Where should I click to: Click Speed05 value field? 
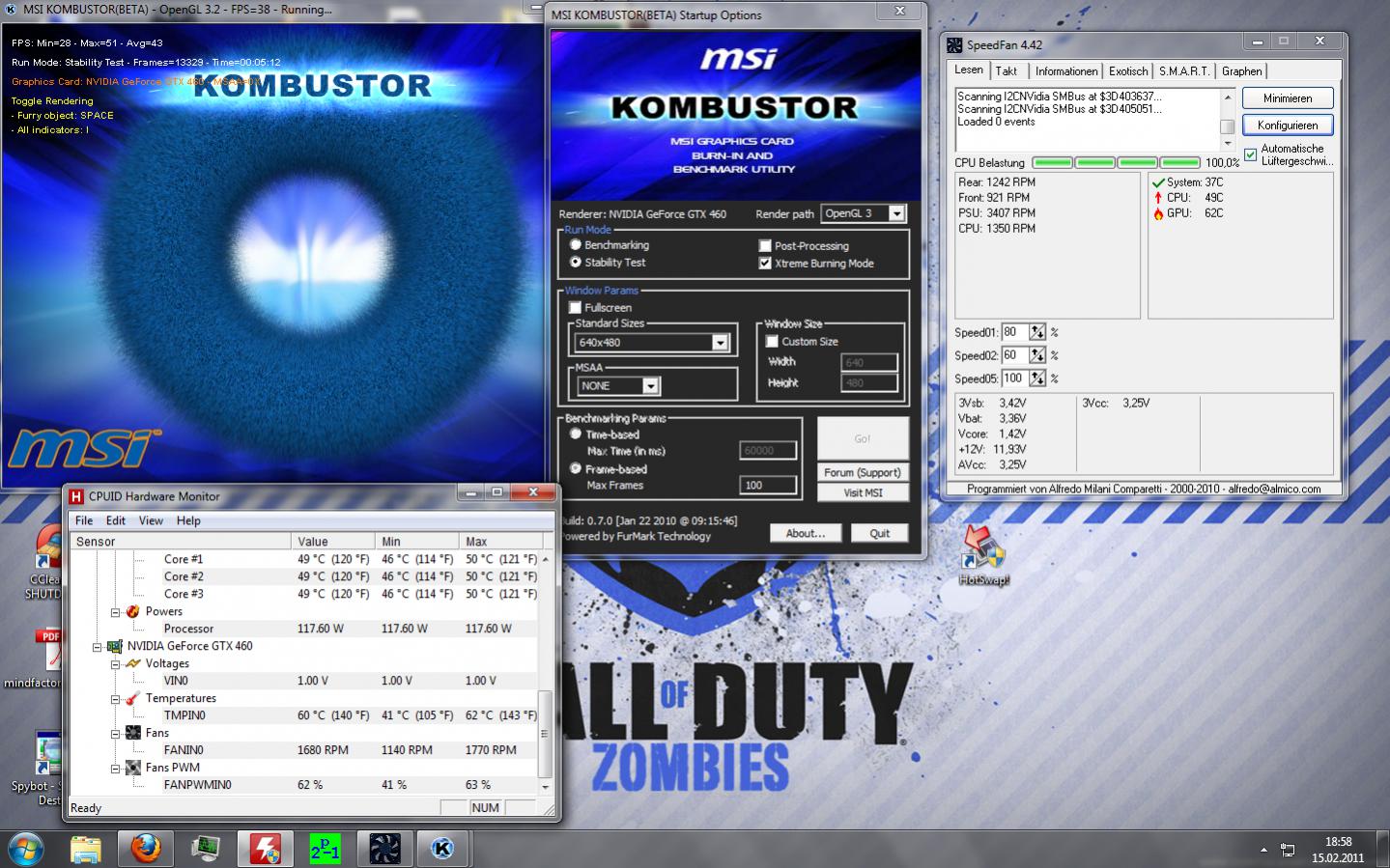(1014, 378)
